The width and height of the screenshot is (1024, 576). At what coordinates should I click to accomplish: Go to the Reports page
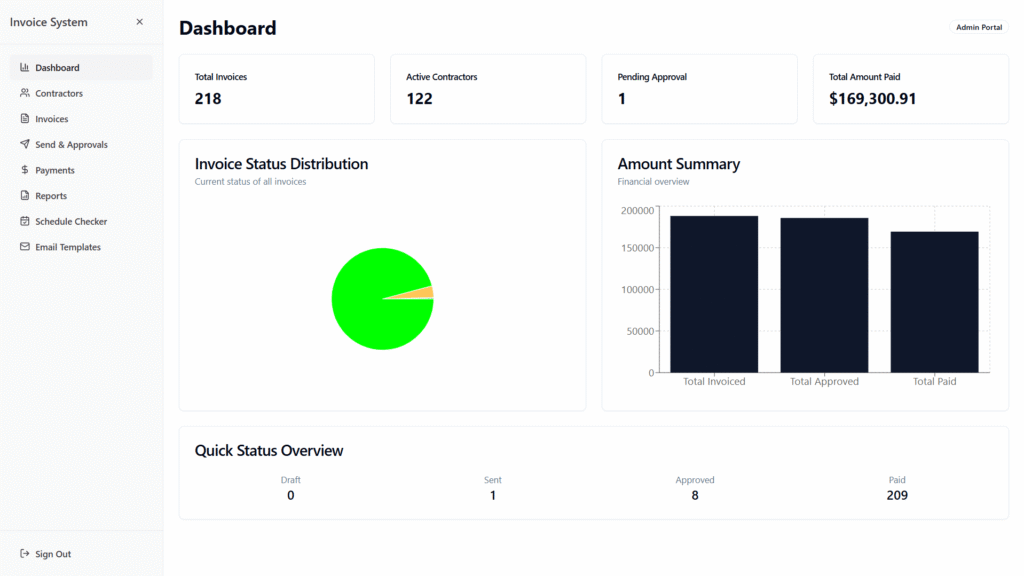click(x=51, y=196)
